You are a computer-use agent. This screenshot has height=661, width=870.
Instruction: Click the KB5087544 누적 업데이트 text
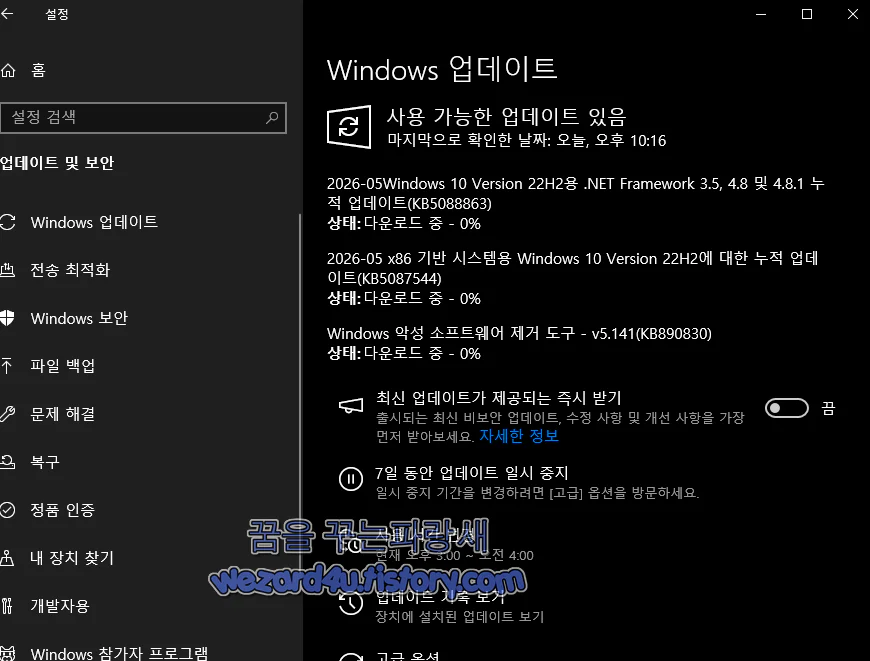pos(572,268)
